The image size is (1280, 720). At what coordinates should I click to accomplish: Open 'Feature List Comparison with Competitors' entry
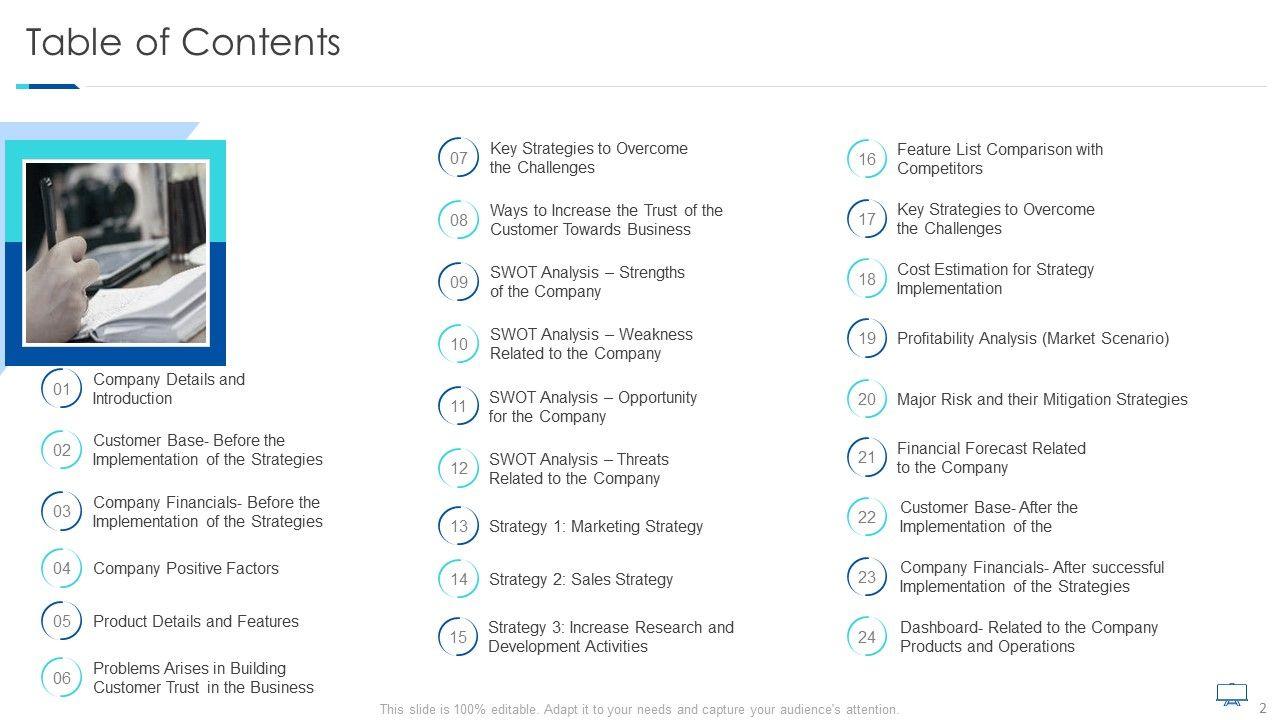click(x=999, y=159)
